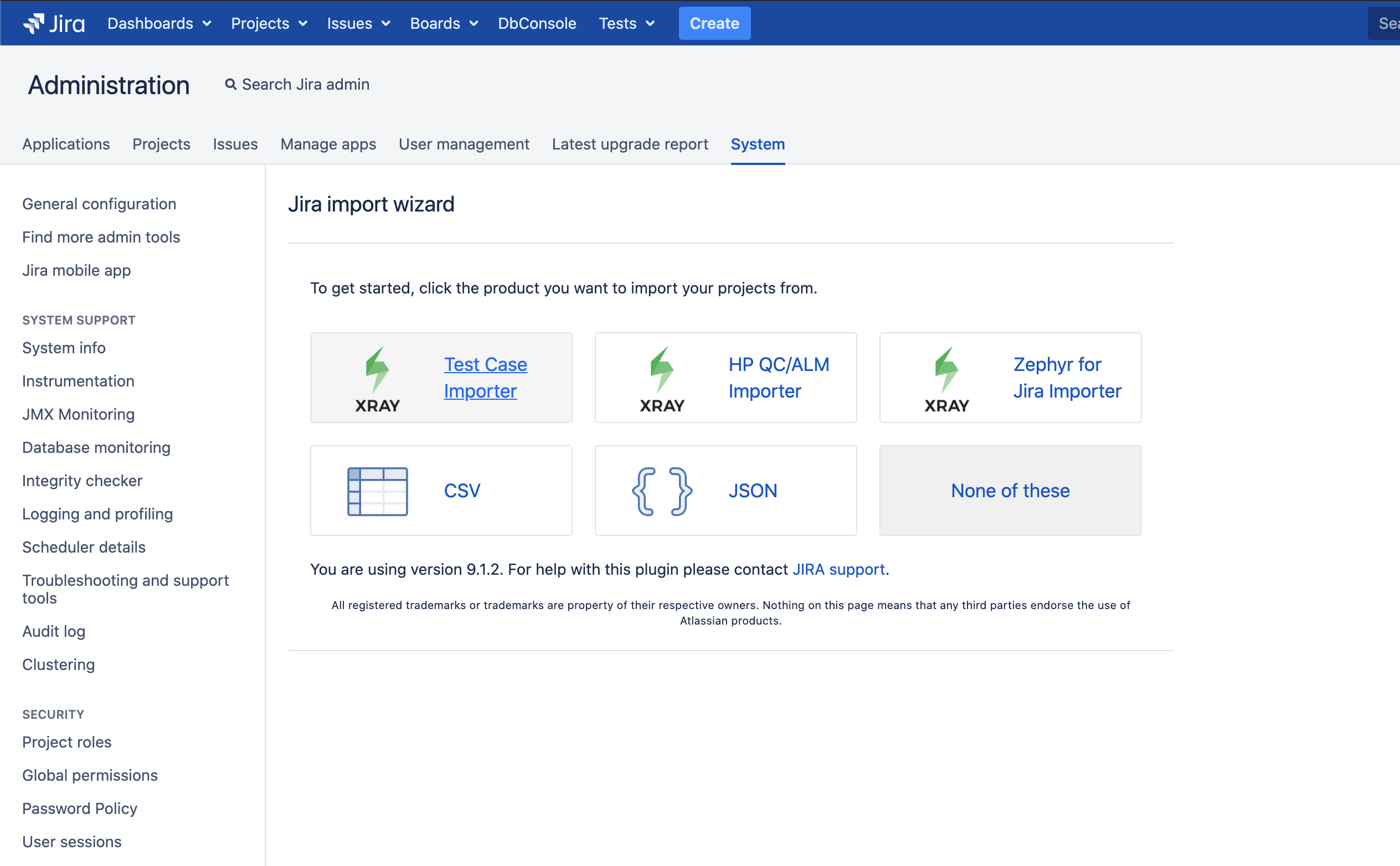The width and height of the screenshot is (1400, 866).
Task: Click the Jira logo in the header
Action: click(54, 23)
